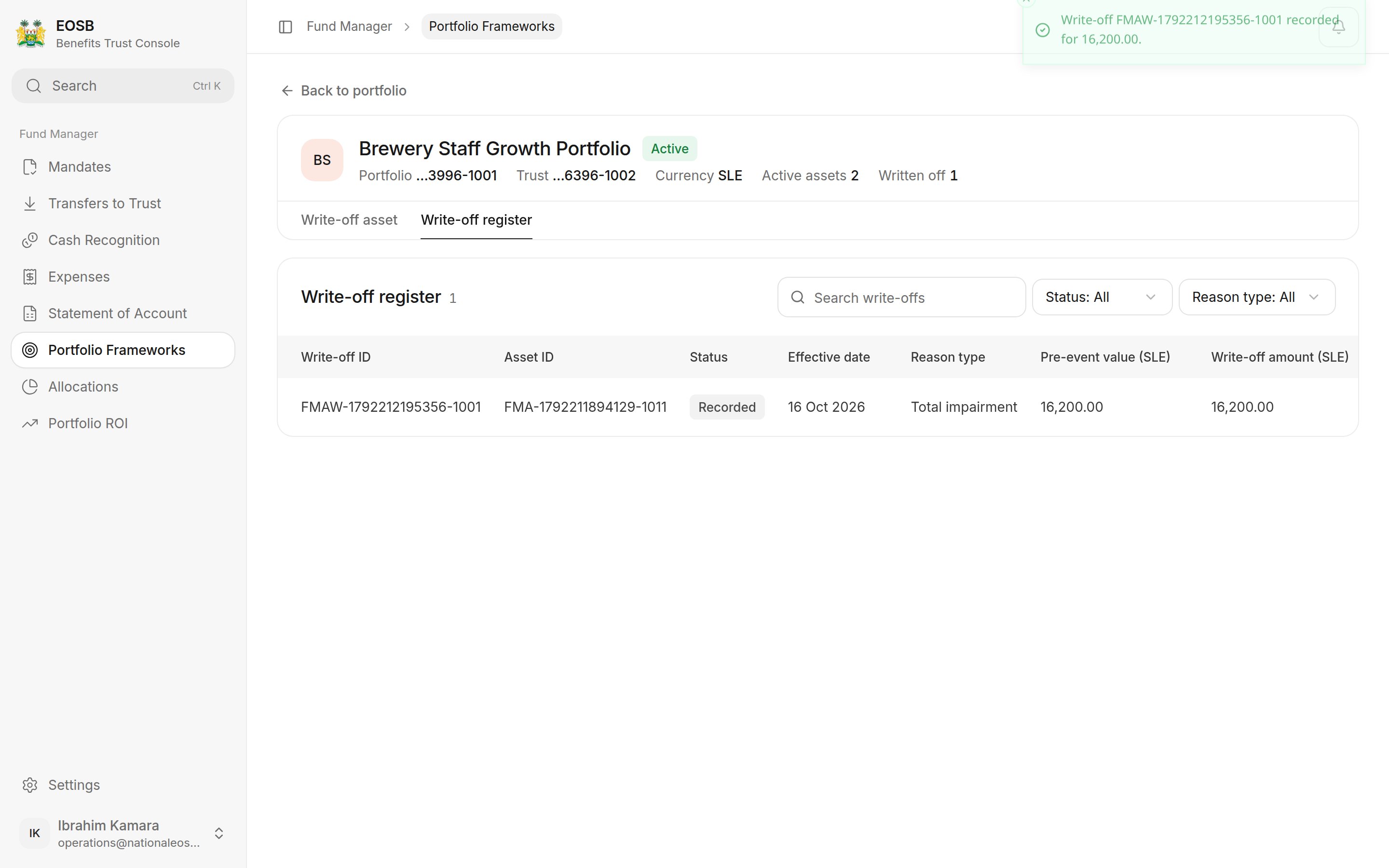The width and height of the screenshot is (1389, 868).
Task: Open the Status: All filter dropdown
Action: pos(1102,298)
